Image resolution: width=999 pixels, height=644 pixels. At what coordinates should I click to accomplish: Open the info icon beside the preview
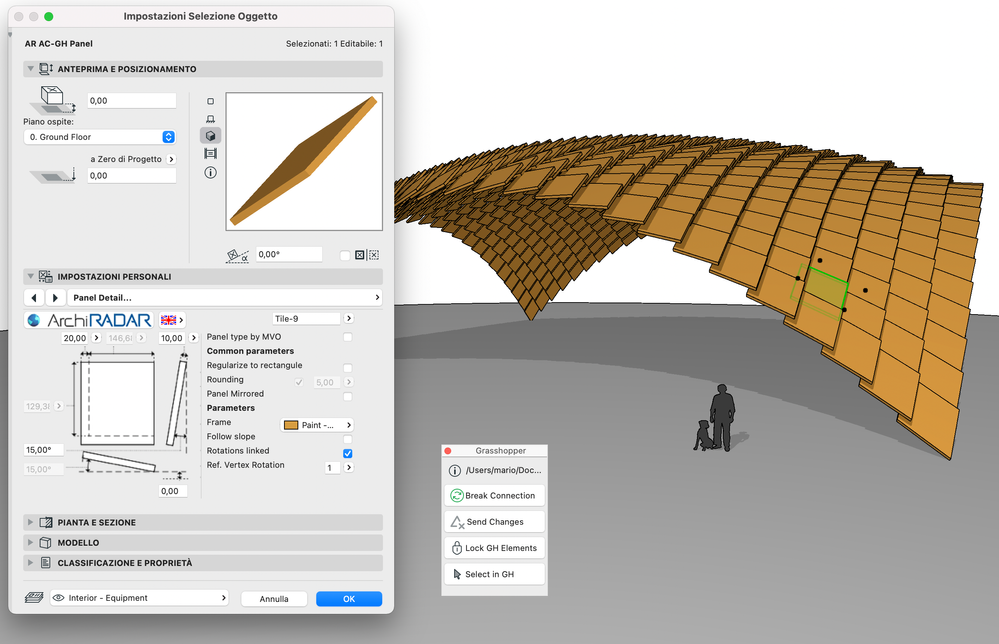coord(211,172)
